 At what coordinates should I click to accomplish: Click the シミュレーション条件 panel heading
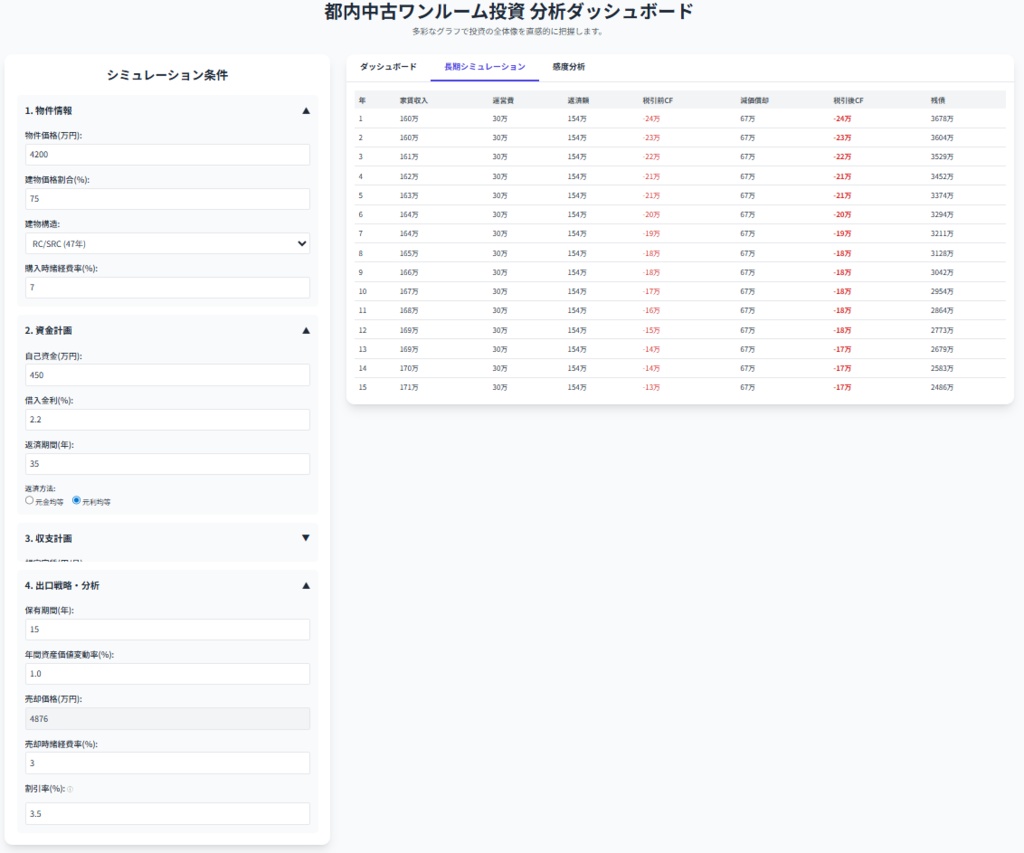pos(167,75)
